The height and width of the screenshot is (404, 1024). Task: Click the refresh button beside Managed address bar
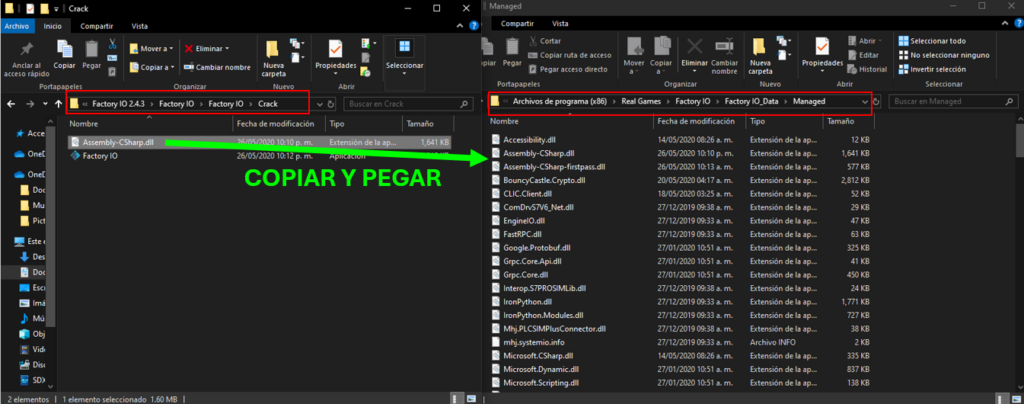876,101
